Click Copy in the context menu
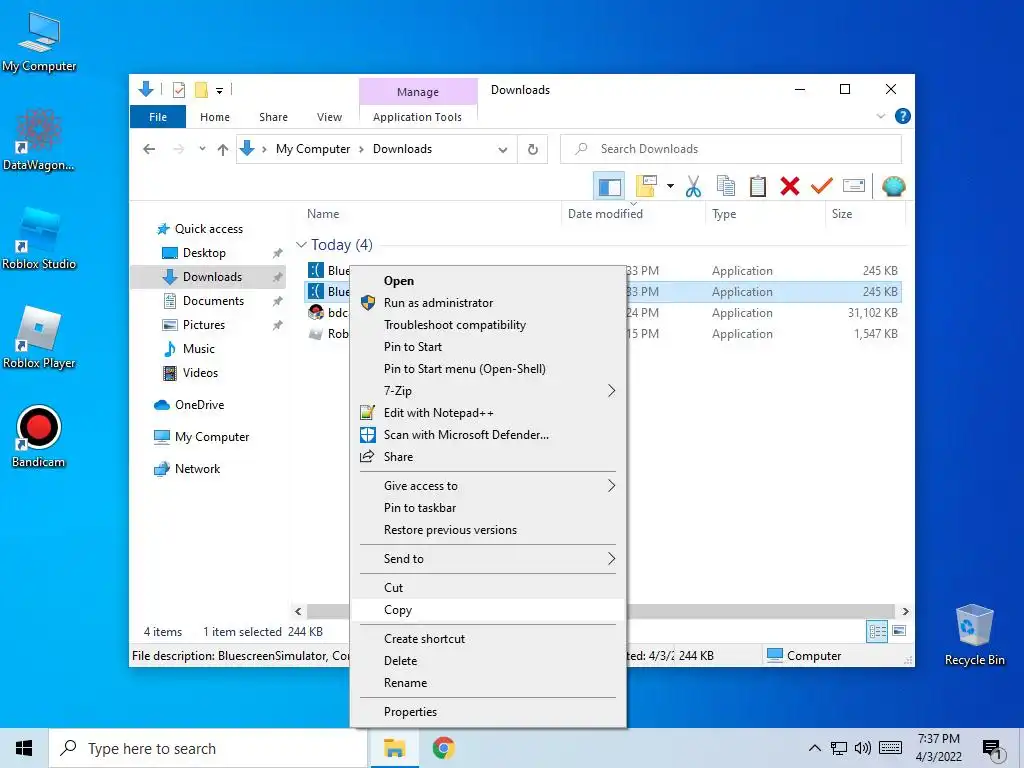1024x768 pixels. click(488, 610)
